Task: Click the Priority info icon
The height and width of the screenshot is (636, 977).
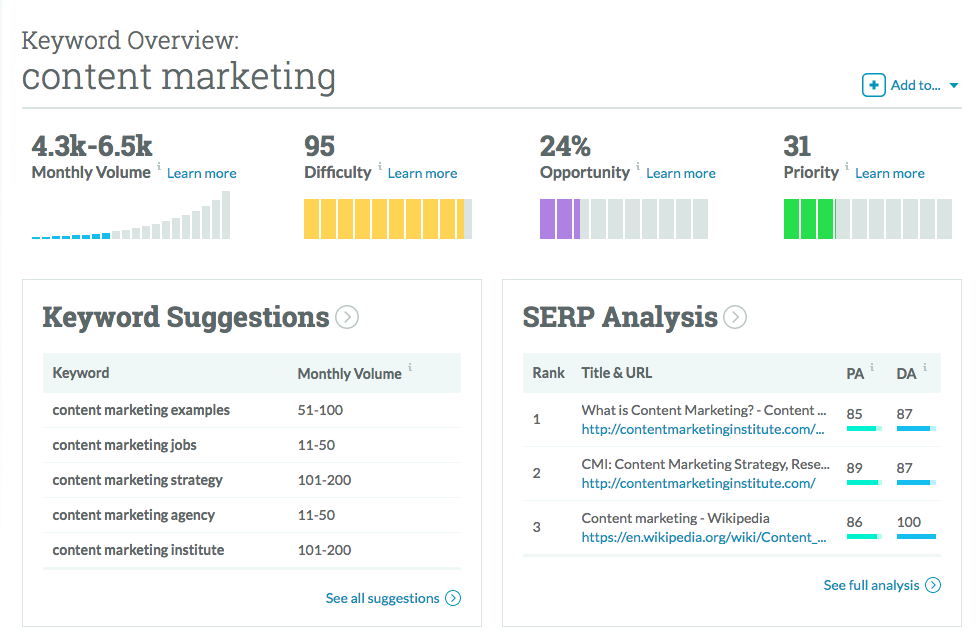Action: click(847, 166)
